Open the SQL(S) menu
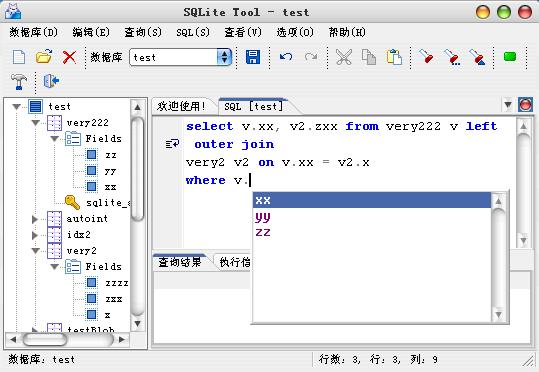539x372 pixels. point(193,32)
